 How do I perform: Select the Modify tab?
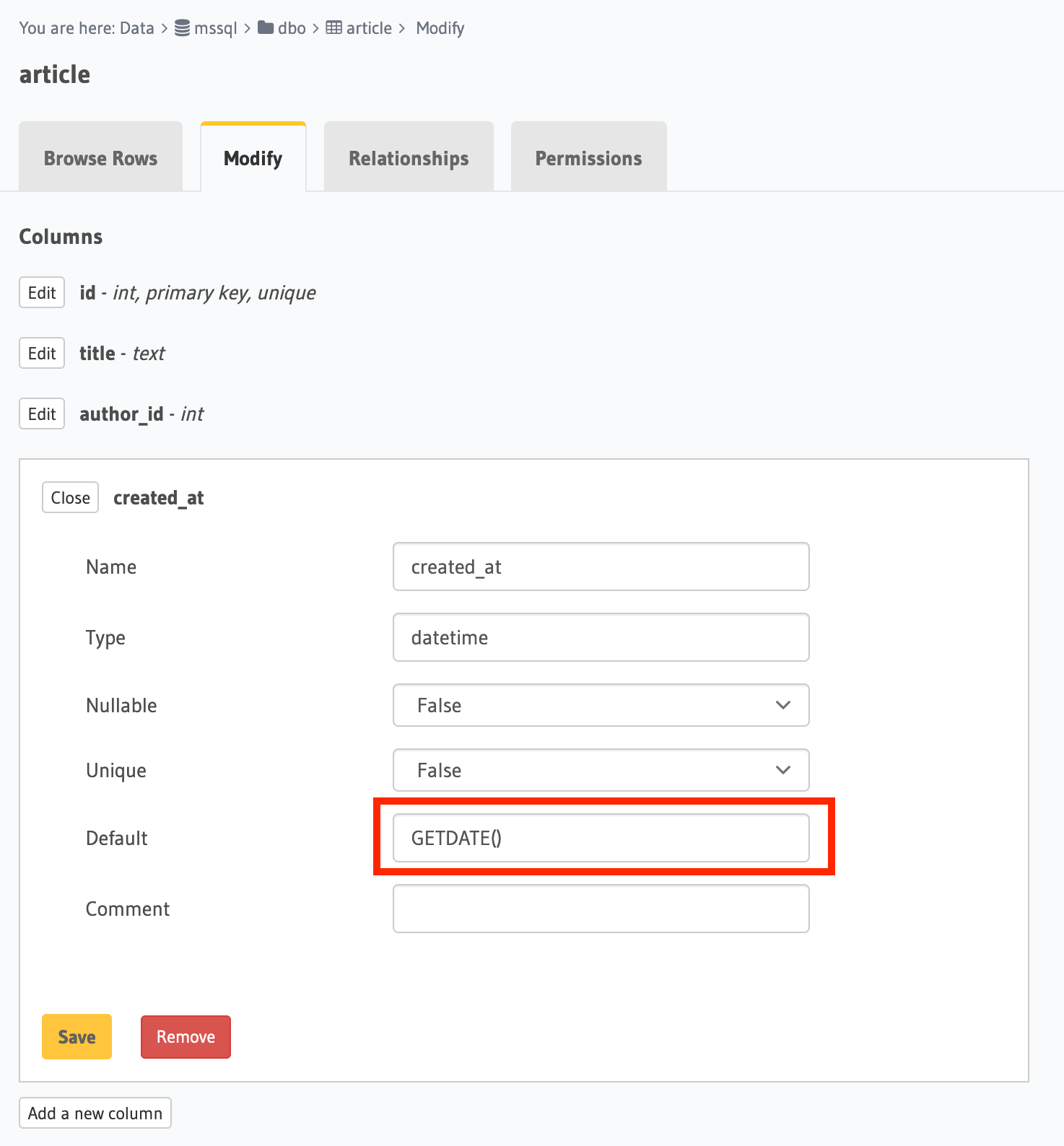click(x=253, y=158)
